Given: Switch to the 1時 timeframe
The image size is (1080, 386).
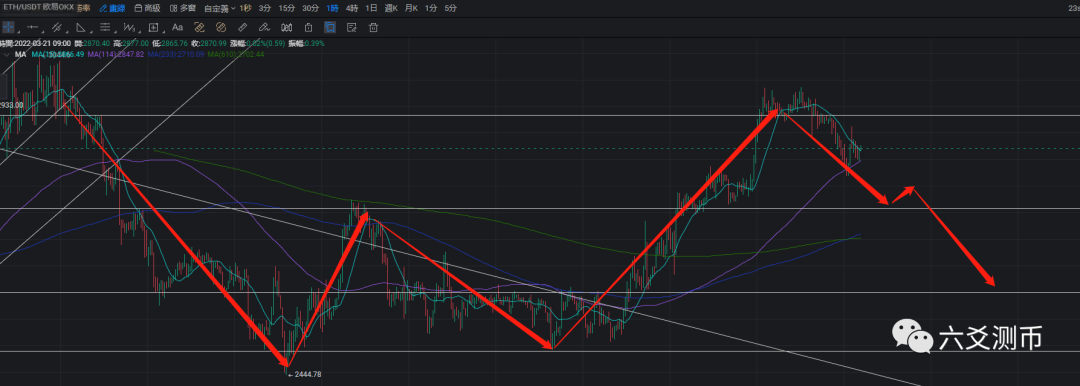Looking at the screenshot, I should [333, 8].
